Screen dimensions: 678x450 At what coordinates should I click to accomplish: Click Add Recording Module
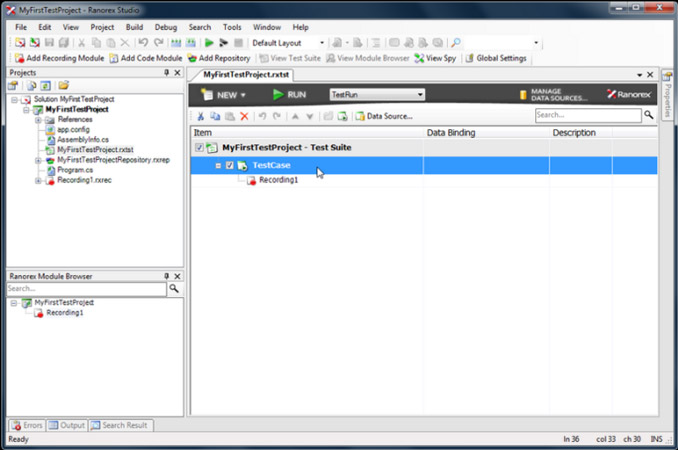(59, 58)
